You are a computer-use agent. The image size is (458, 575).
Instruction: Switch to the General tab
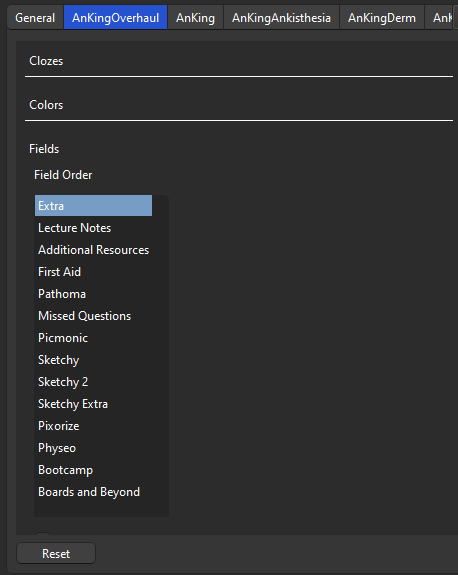[35, 18]
